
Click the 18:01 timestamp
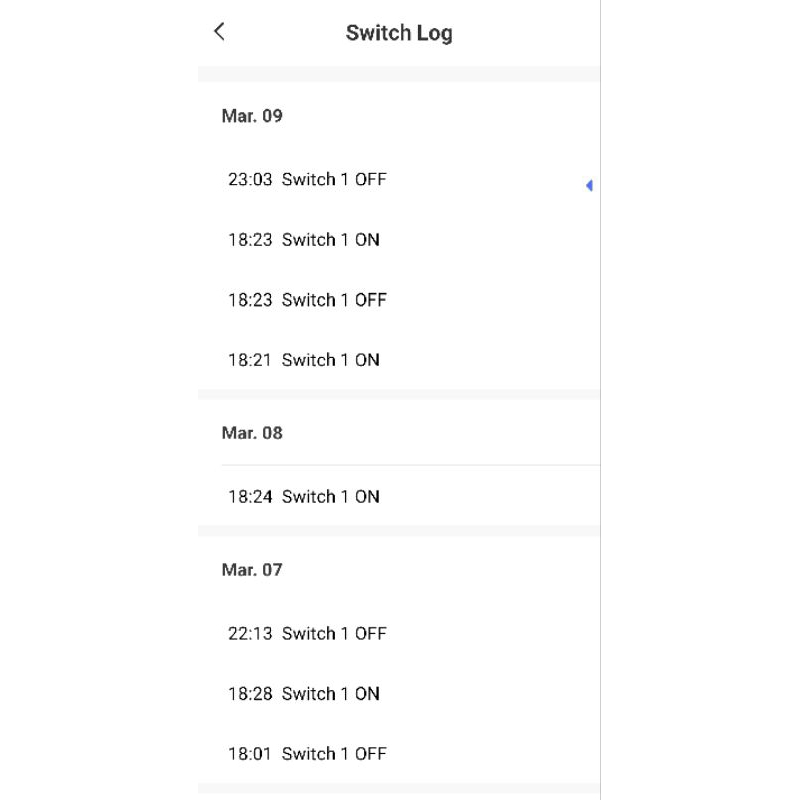click(250, 754)
